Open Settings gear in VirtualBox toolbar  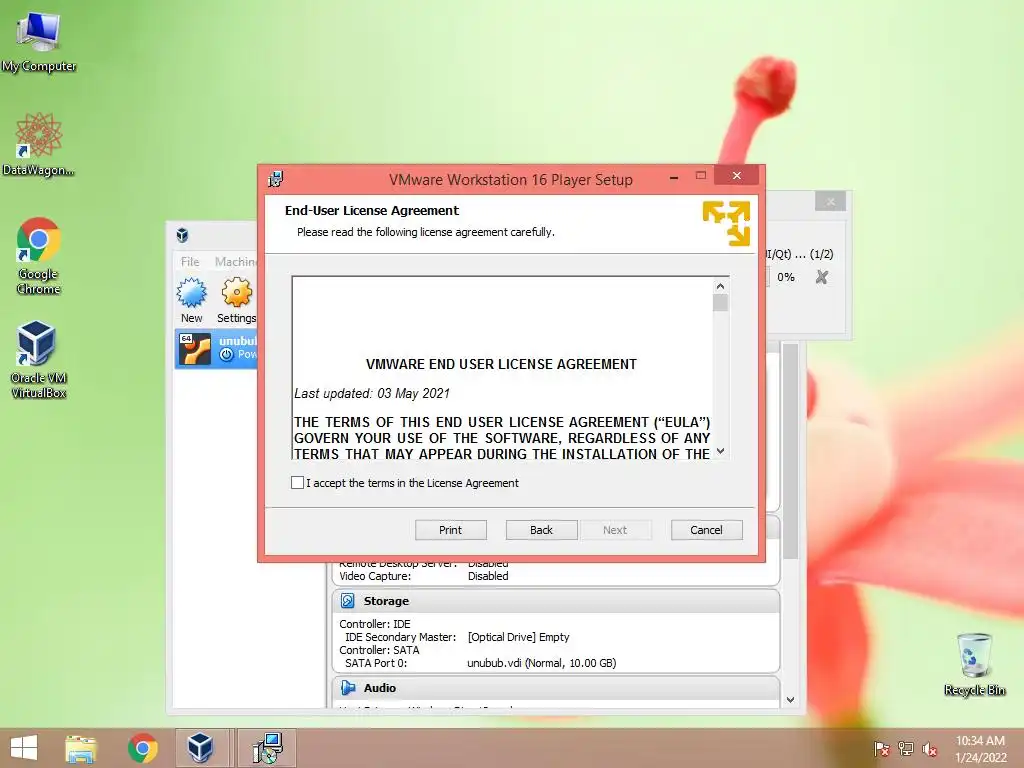coord(236,300)
